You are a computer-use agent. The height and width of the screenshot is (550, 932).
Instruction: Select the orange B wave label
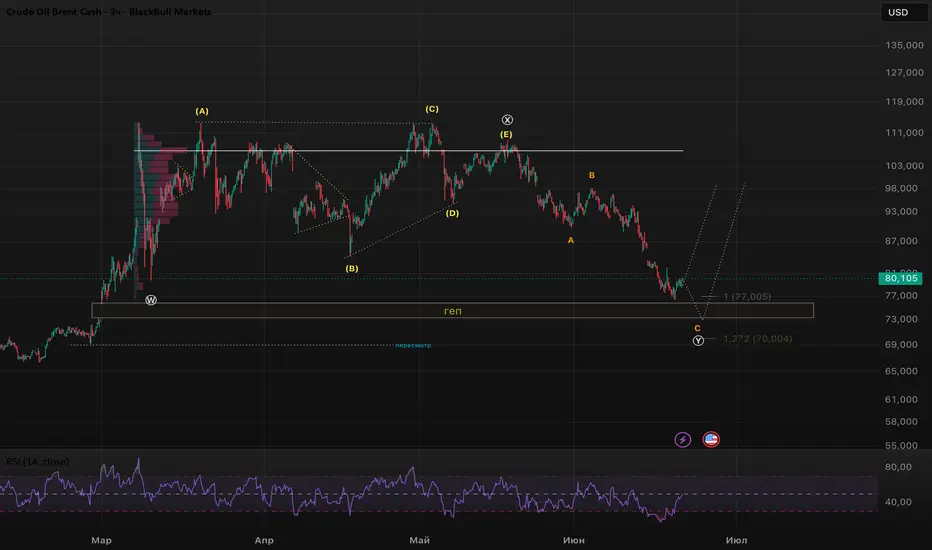point(591,175)
